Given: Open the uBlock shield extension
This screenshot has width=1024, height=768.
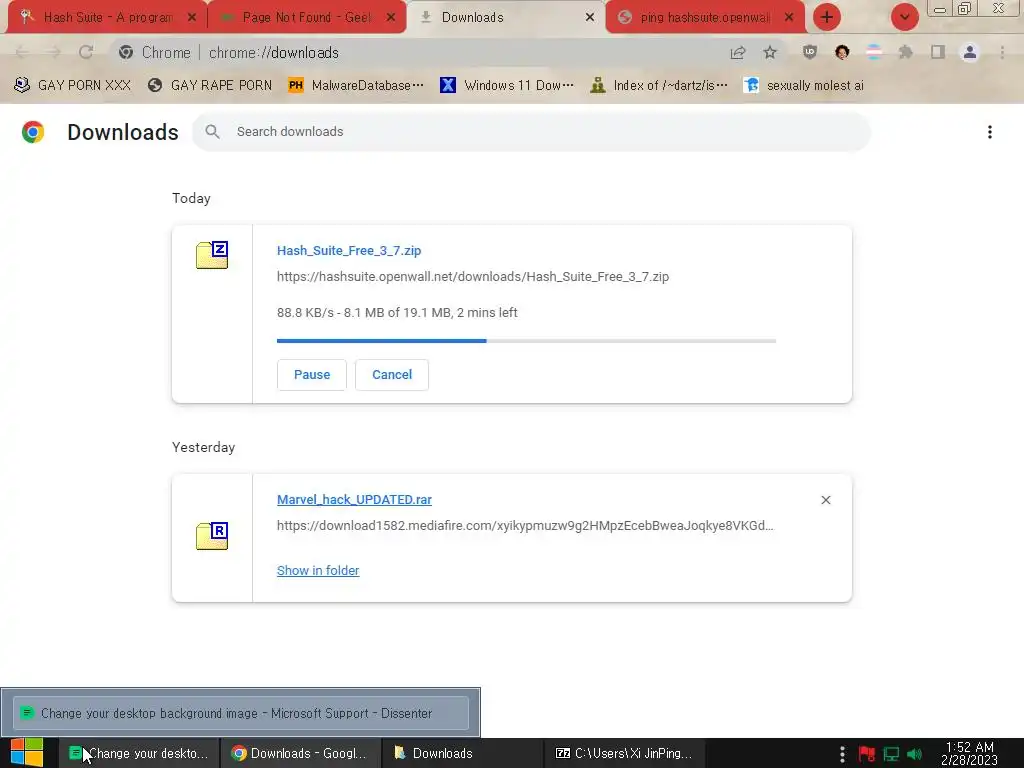Looking at the screenshot, I should tap(810, 53).
